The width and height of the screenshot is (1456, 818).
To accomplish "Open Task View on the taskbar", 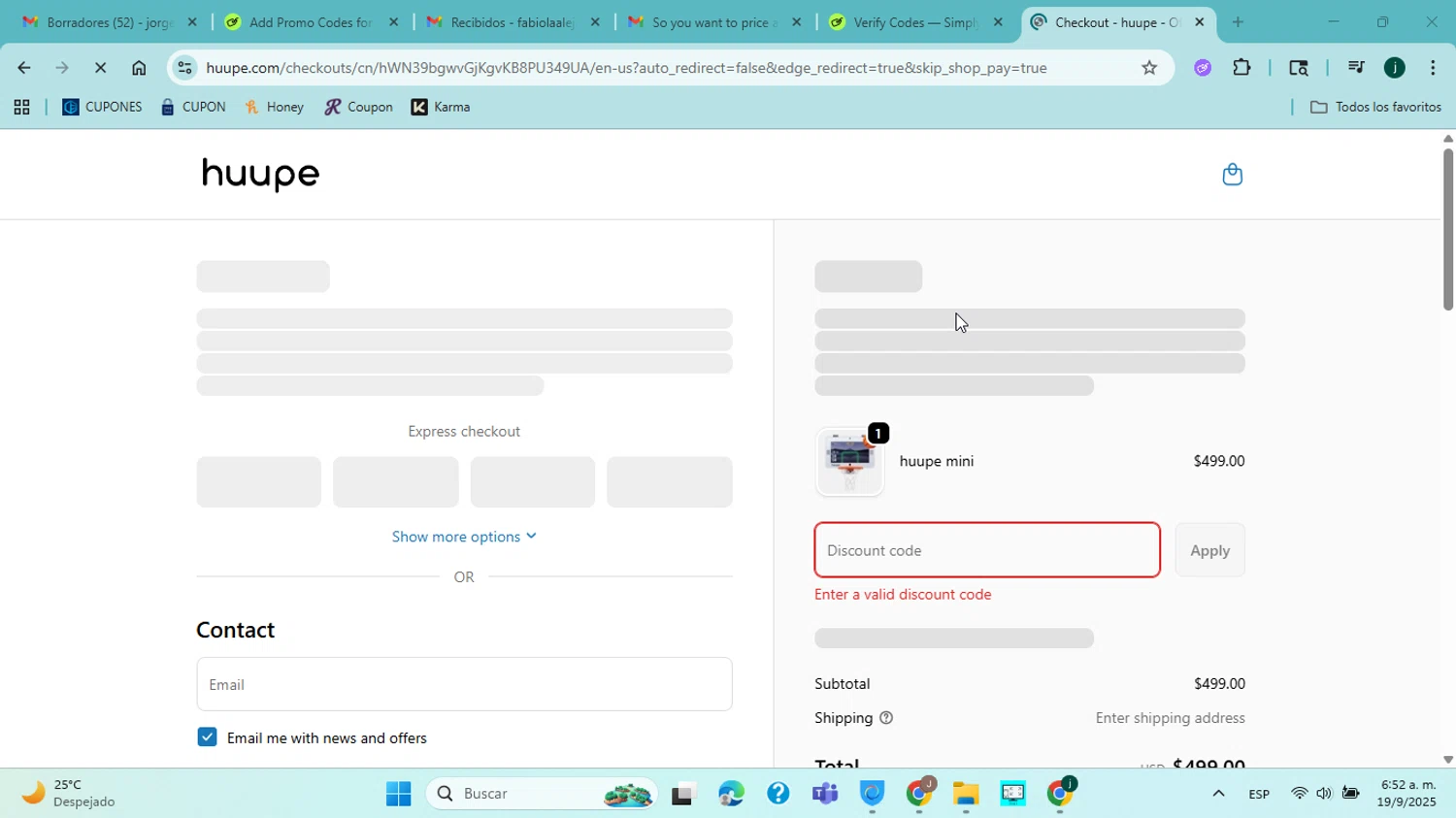I will (684, 794).
